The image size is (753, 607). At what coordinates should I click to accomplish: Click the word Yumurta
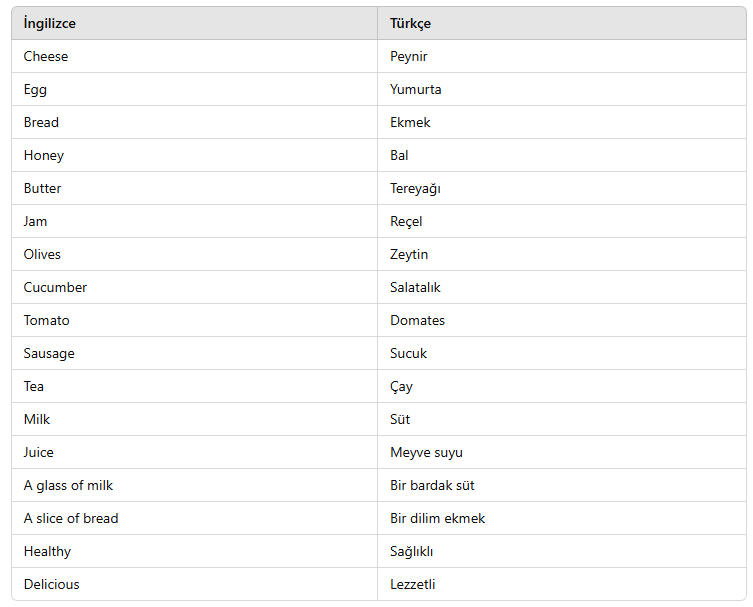(x=415, y=89)
